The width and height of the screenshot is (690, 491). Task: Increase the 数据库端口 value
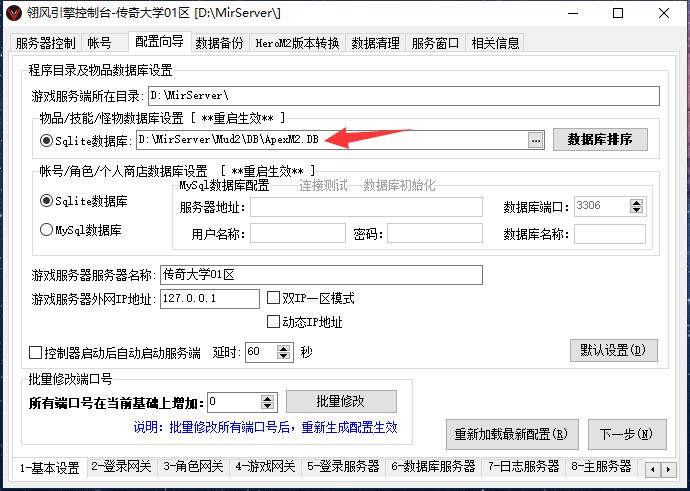[636, 202]
